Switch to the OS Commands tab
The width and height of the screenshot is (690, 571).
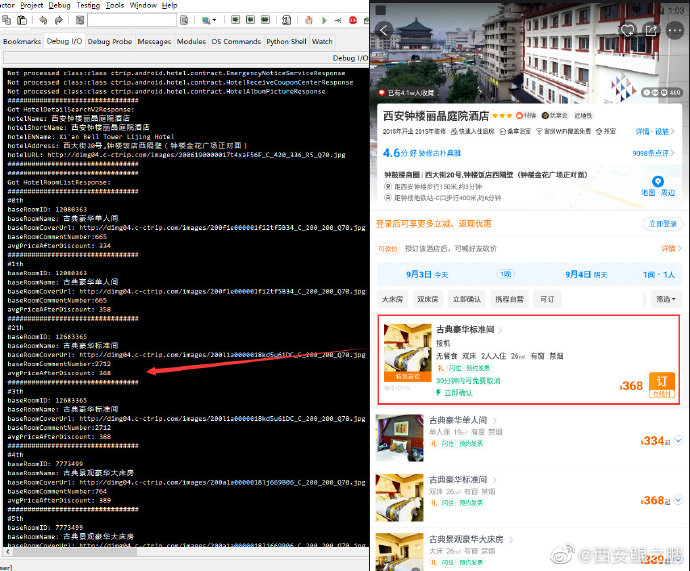click(236, 41)
